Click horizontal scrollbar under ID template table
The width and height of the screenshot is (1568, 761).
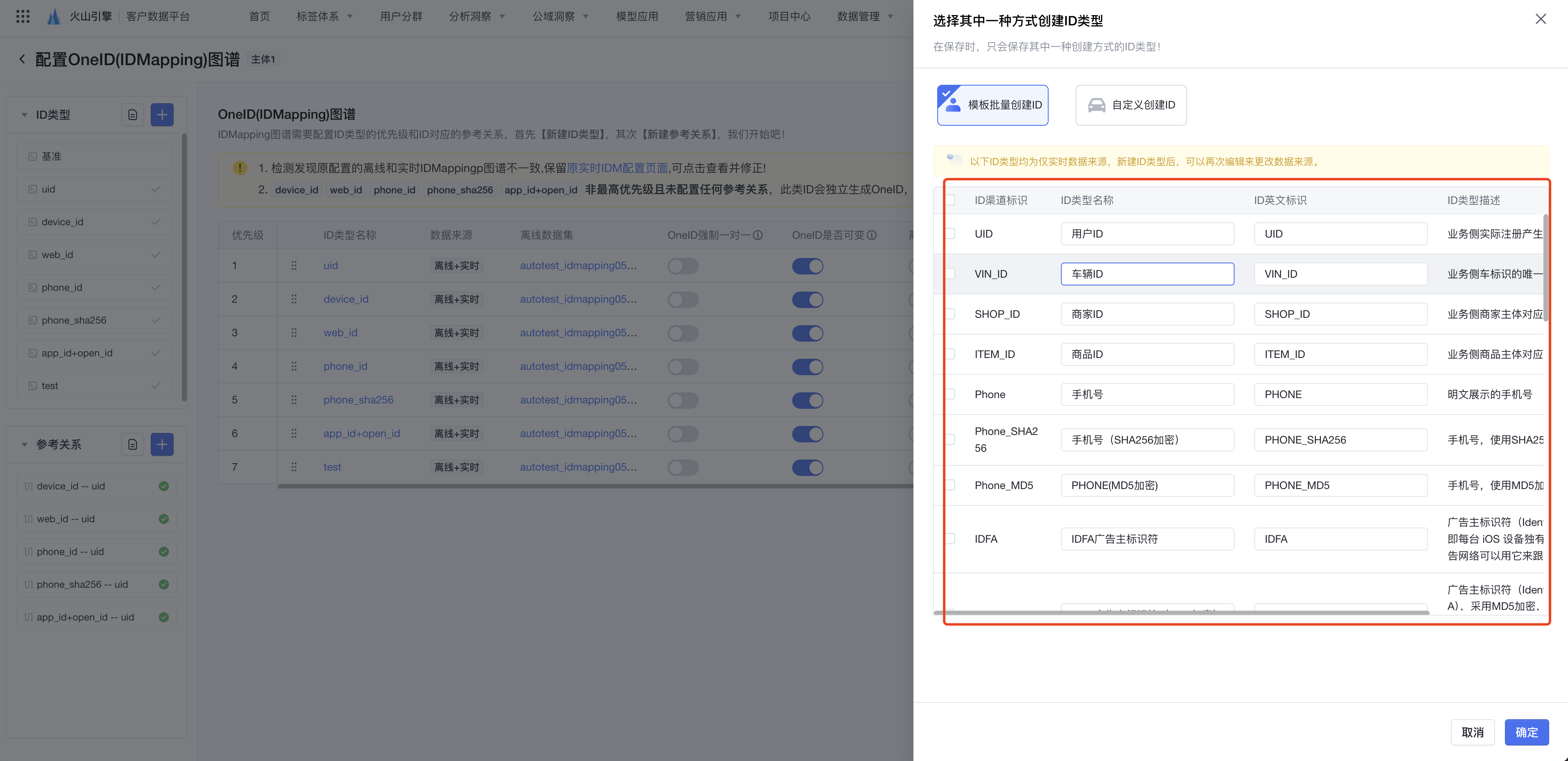(1181, 612)
